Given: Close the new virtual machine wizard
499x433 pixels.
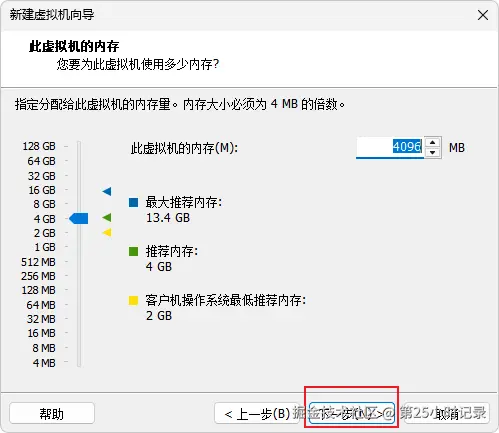Looking at the screenshot, I should (x=483, y=15).
